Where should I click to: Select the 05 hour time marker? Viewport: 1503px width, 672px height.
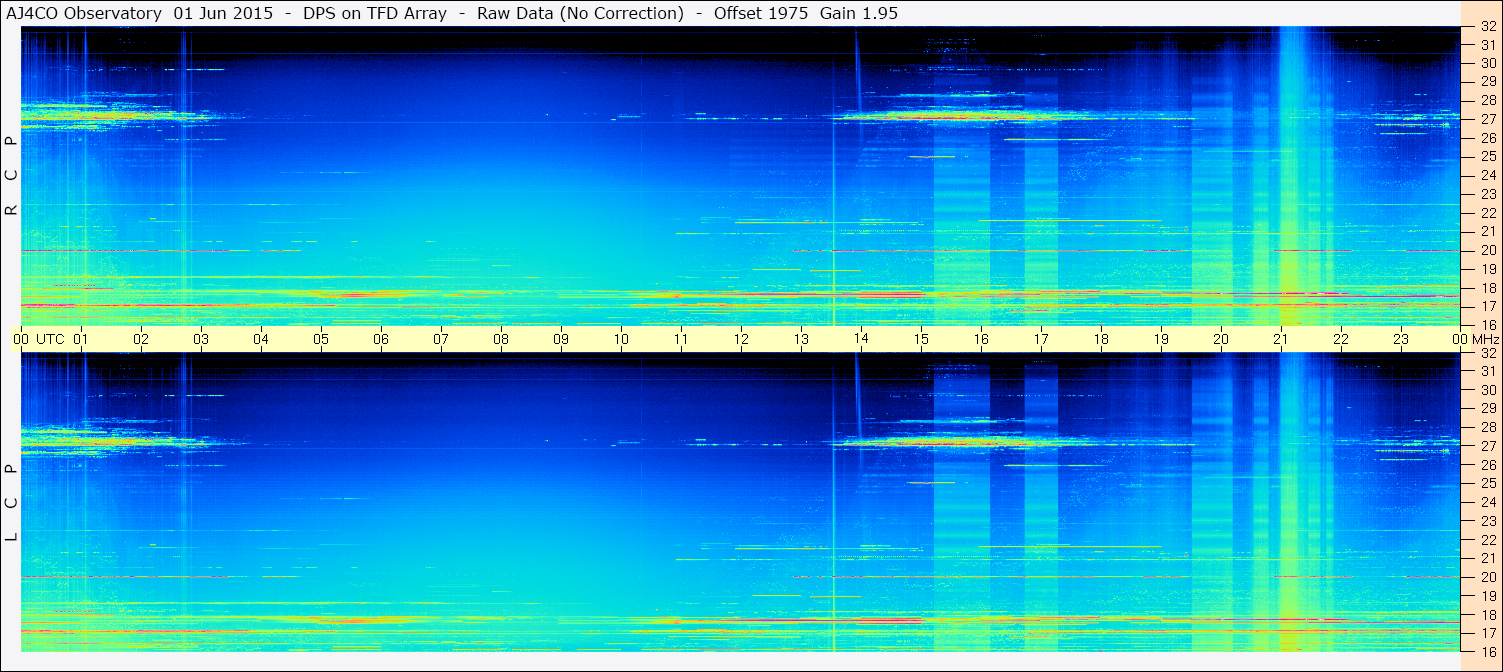pos(321,339)
